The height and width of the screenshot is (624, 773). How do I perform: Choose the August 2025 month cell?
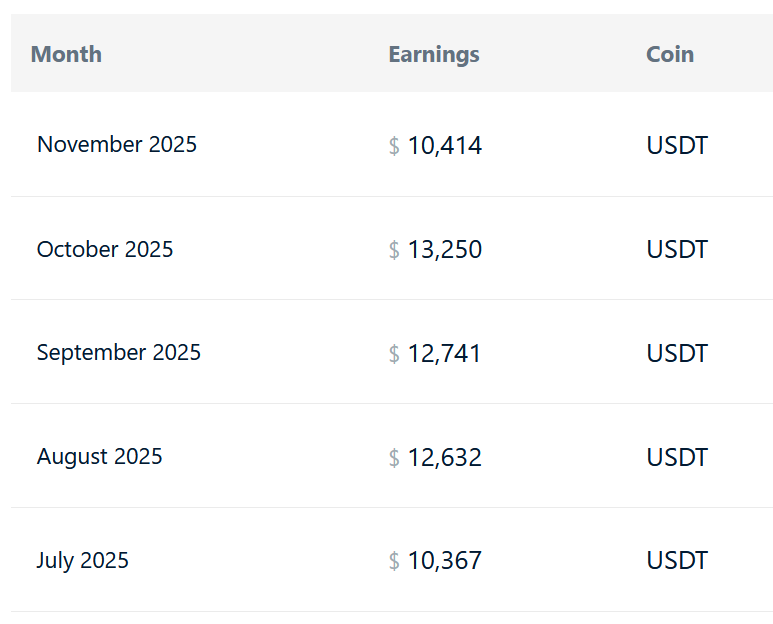click(100, 457)
